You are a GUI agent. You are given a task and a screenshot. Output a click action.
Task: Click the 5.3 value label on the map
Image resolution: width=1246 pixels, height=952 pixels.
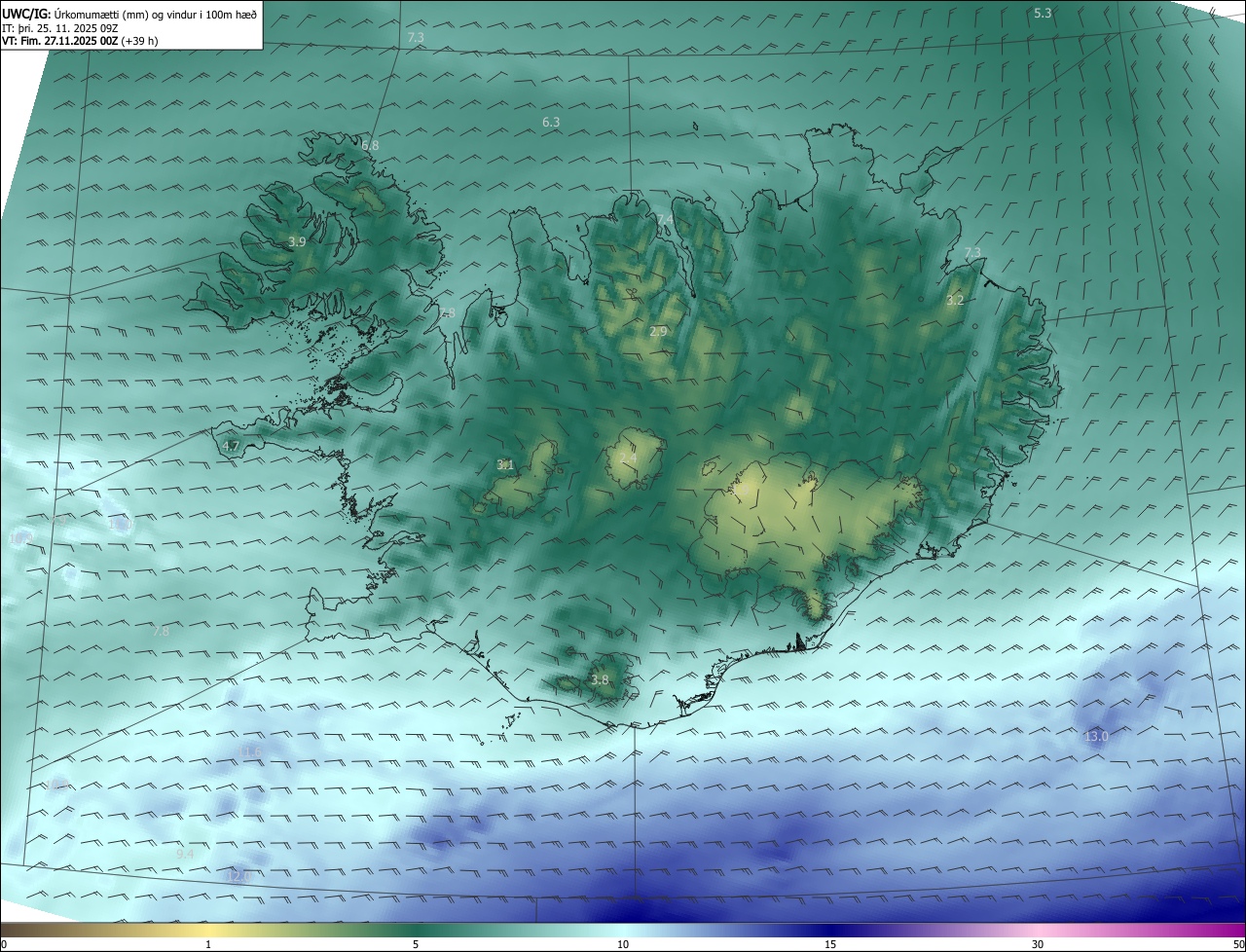pos(1043,13)
